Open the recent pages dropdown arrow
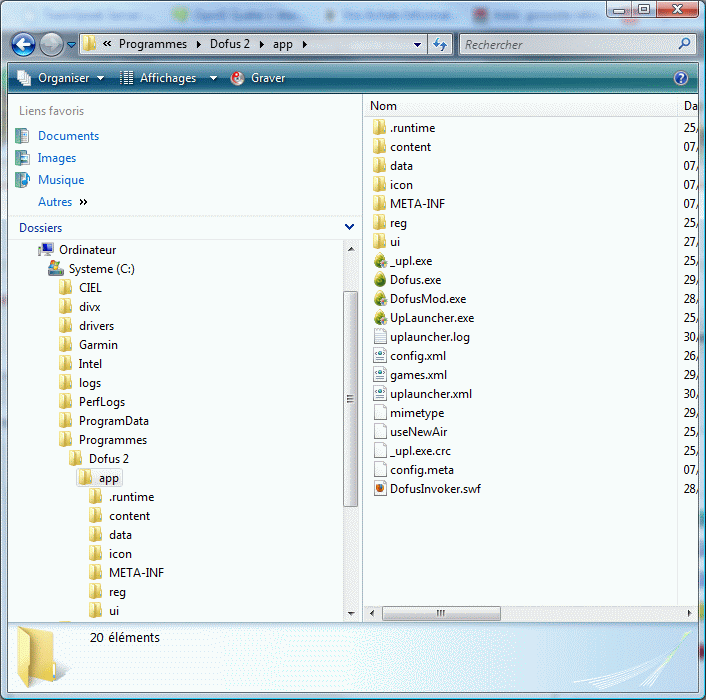This screenshot has width=706, height=700. click(x=71, y=45)
